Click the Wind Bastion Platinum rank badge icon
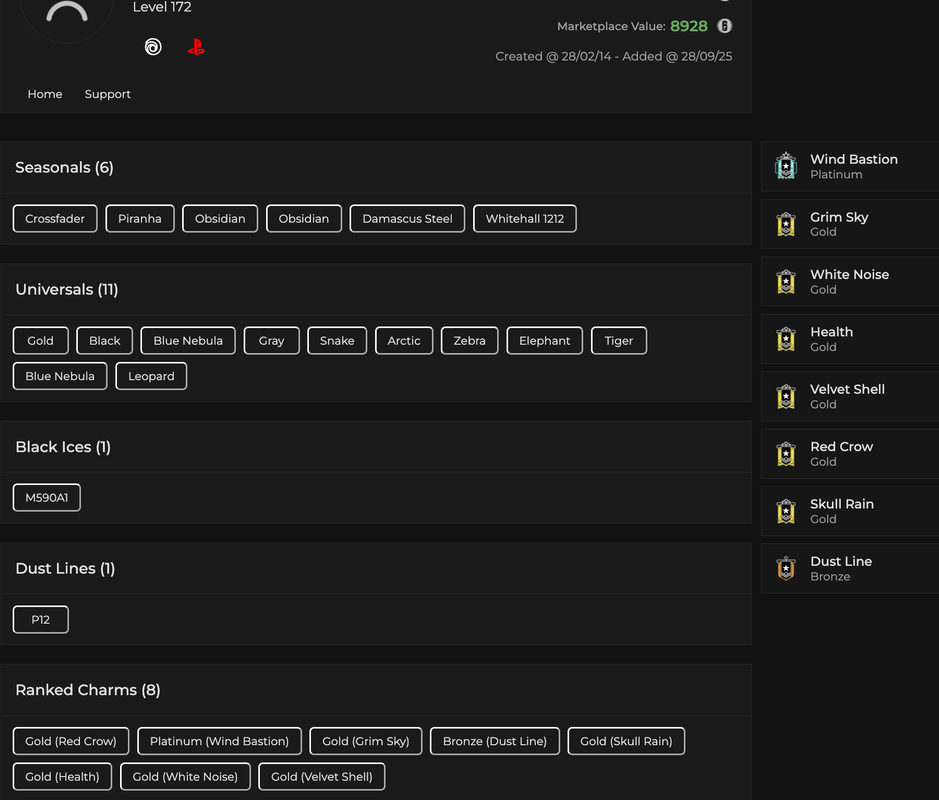 coord(786,166)
